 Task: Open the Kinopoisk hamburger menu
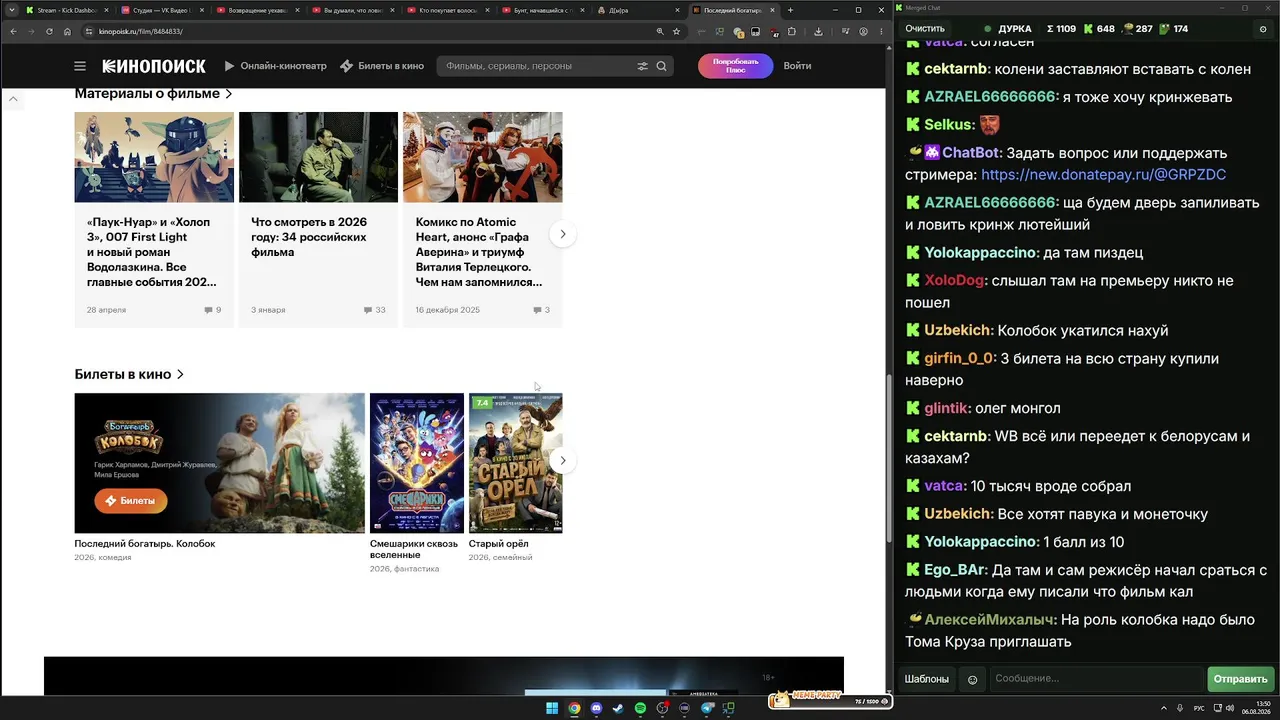(80, 66)
